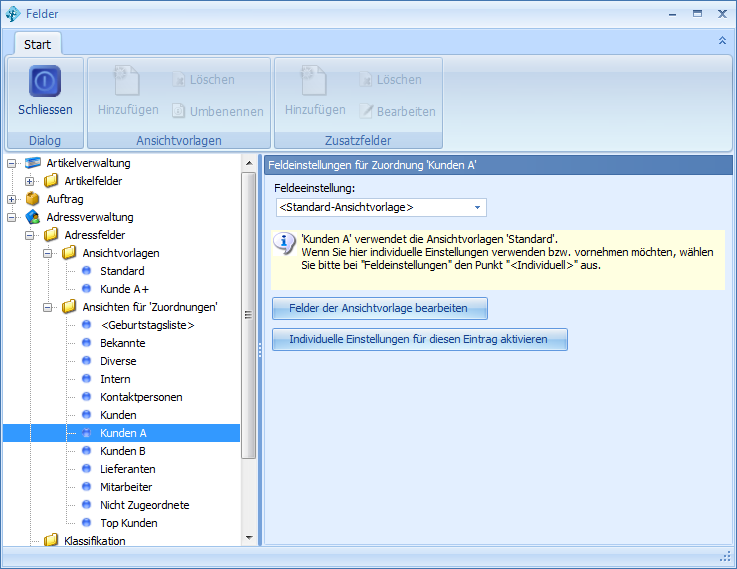Image resolution: width=737 pixels, height=569 pixels.
Task: Select the Standard view template item
Action: 122,271
